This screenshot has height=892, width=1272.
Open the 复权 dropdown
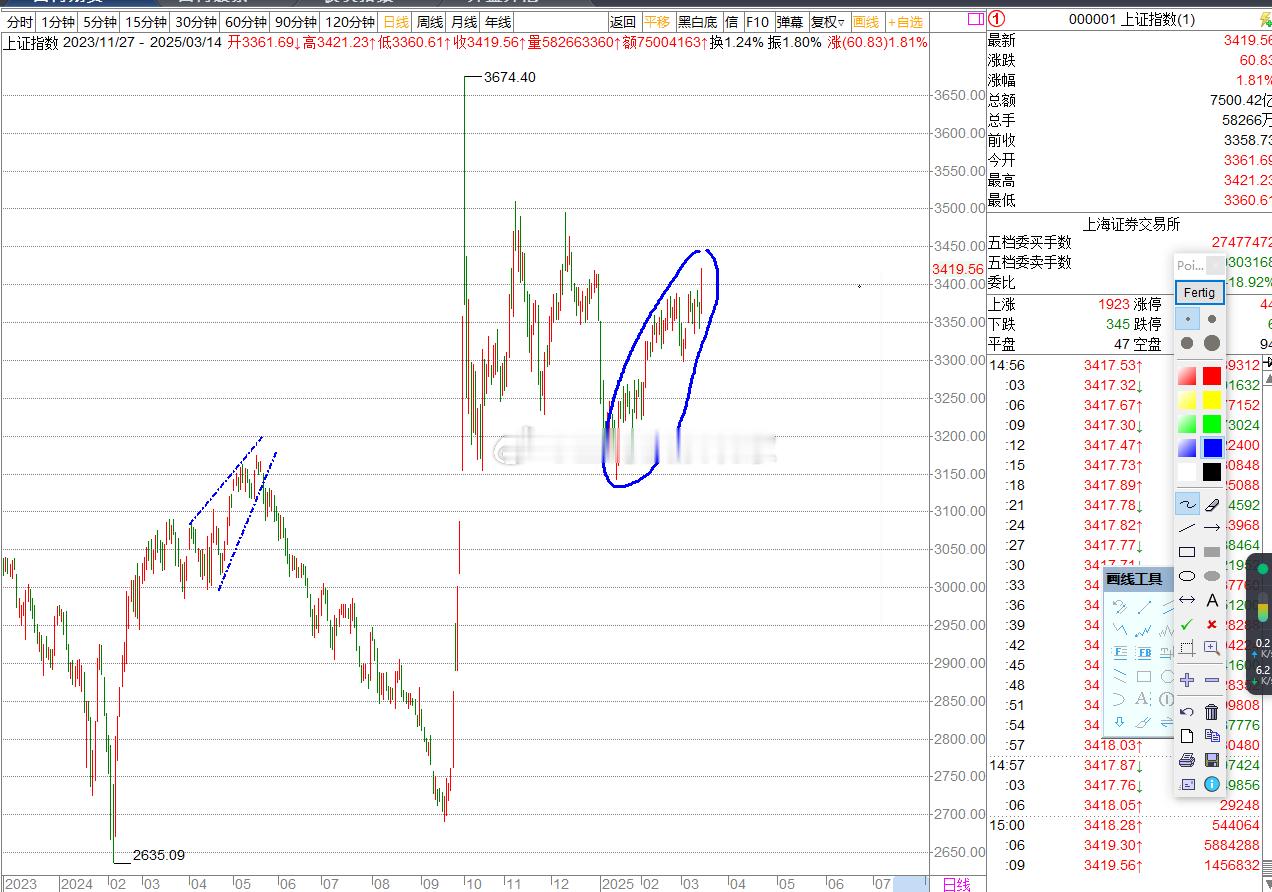(827, 22)
